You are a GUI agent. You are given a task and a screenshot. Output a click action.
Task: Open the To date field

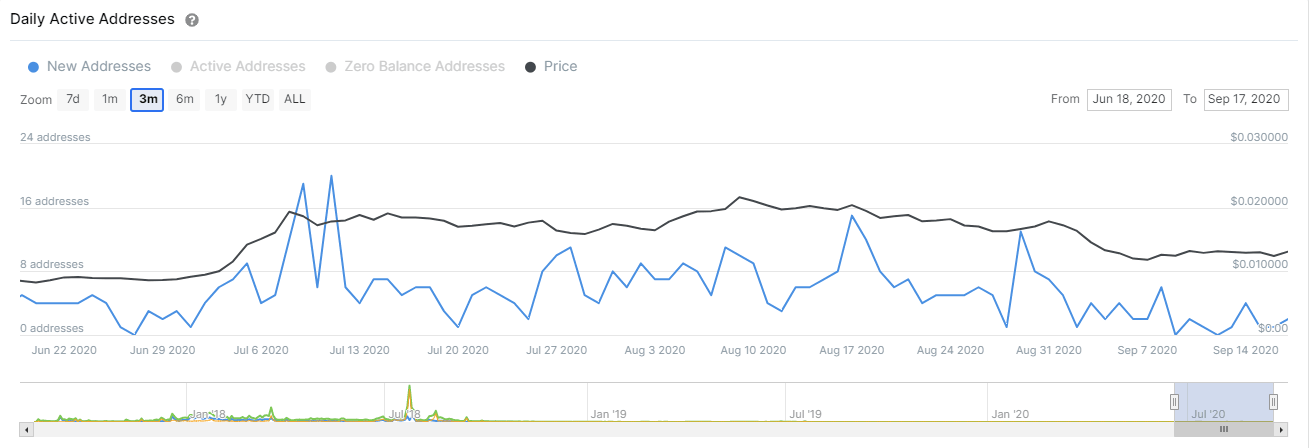(1246, 99)
